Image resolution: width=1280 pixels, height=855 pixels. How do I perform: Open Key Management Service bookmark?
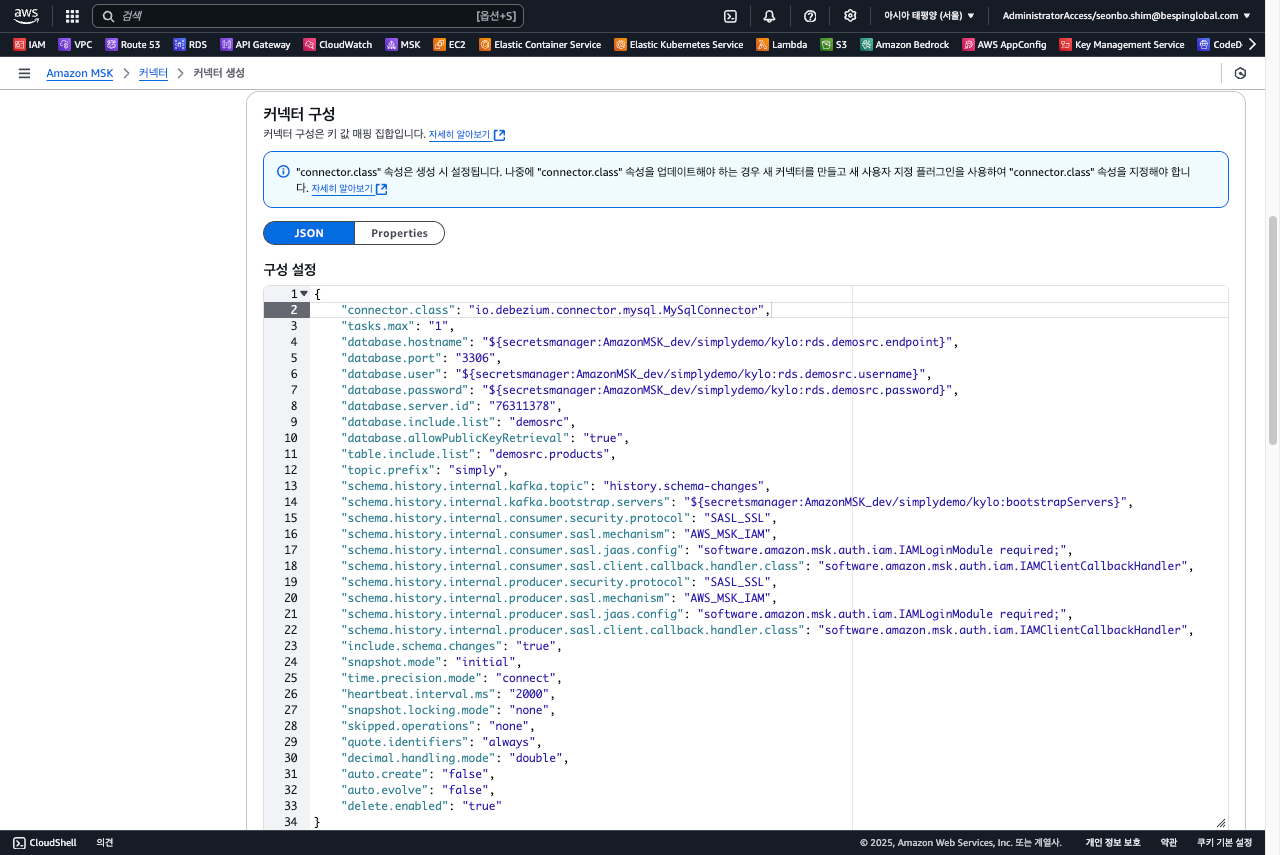coord(1122,44)
